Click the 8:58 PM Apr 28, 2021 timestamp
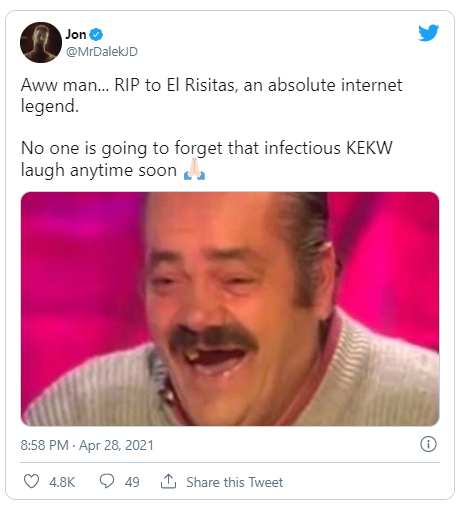The image size is (458, 514). (87, 445)
